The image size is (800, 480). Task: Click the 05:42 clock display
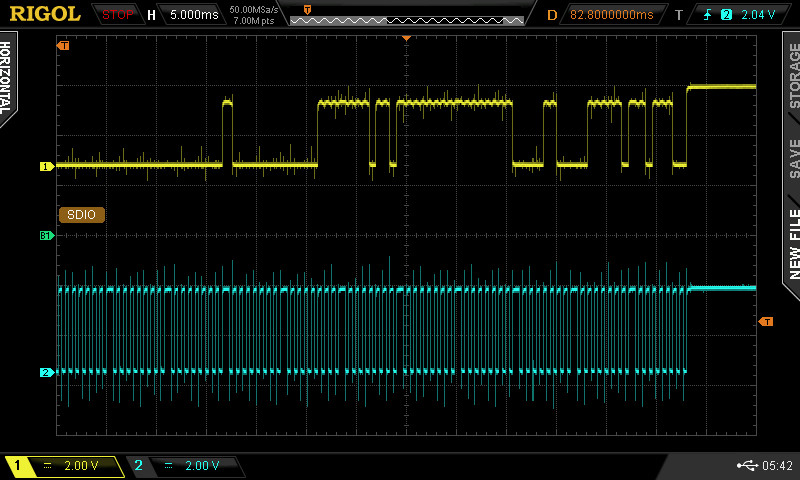click(x=777, y=466)
